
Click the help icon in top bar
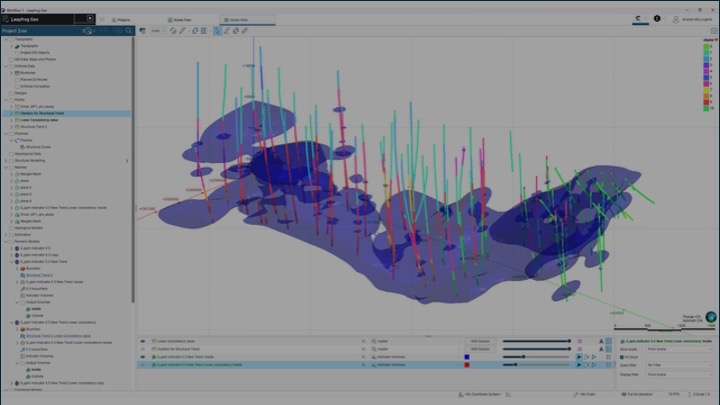coord(657,19)
